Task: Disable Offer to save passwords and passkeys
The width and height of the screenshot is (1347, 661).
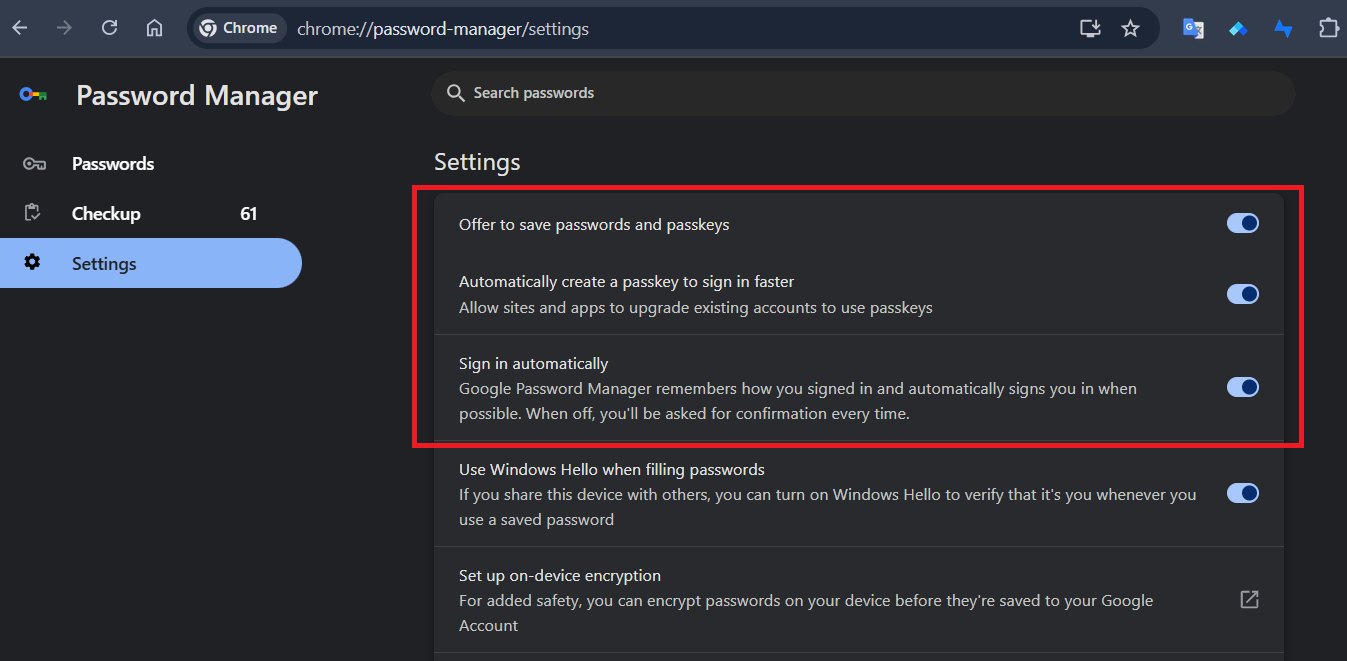Action: (1242, 223)
